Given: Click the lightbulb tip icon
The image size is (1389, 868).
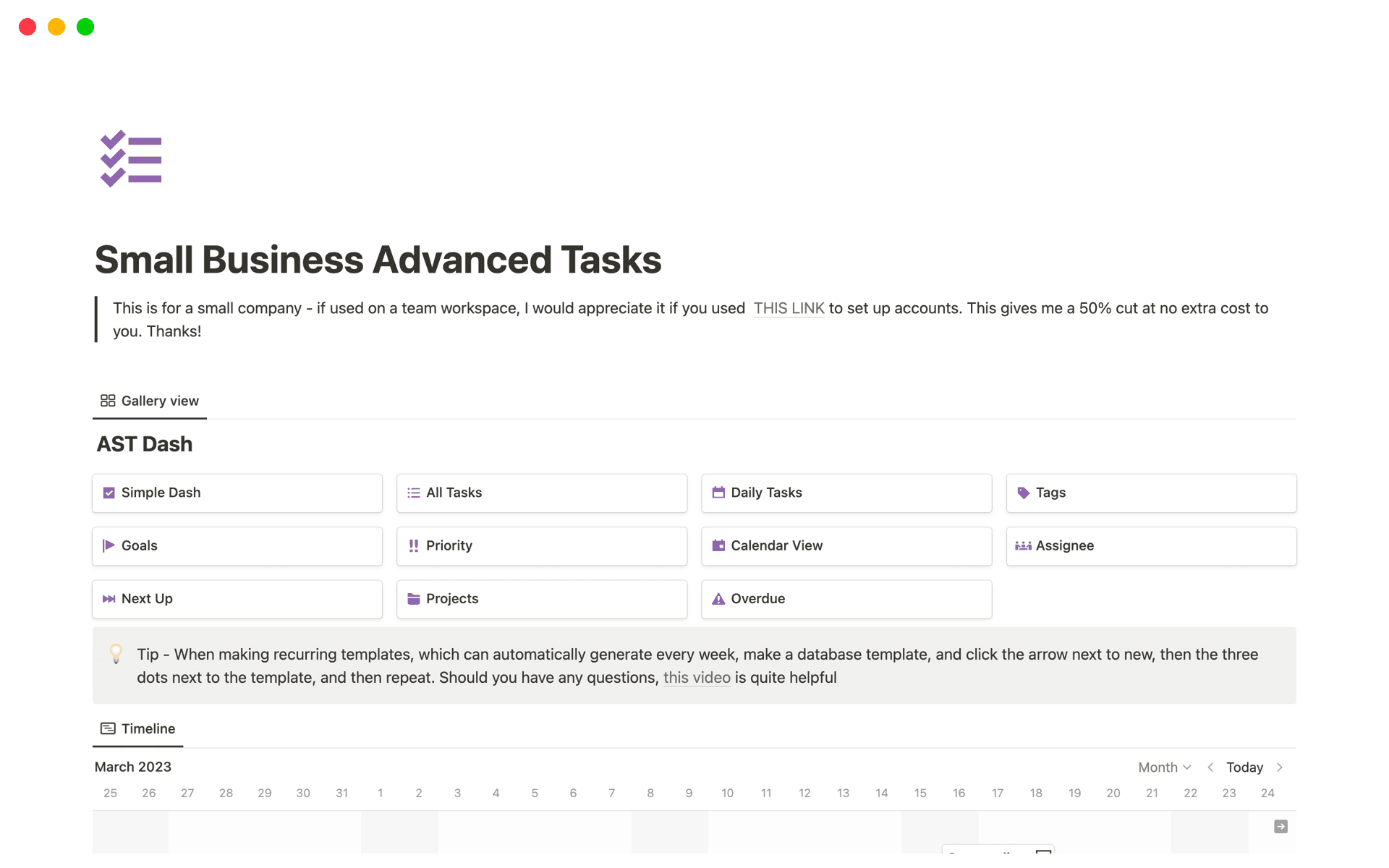Looking at the screenshot, I should pos(116,654).
